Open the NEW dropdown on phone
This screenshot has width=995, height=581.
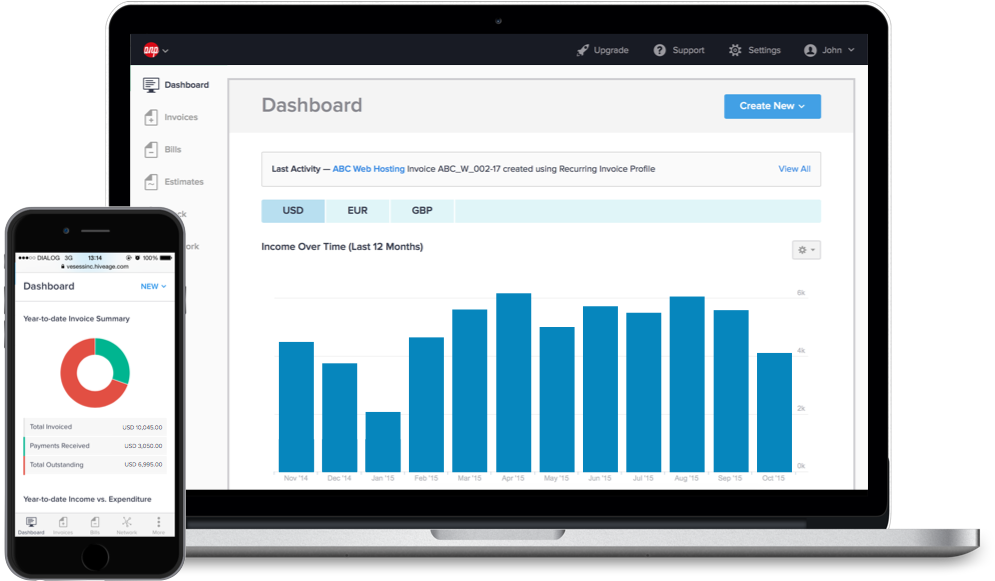(x=154, y=287)
